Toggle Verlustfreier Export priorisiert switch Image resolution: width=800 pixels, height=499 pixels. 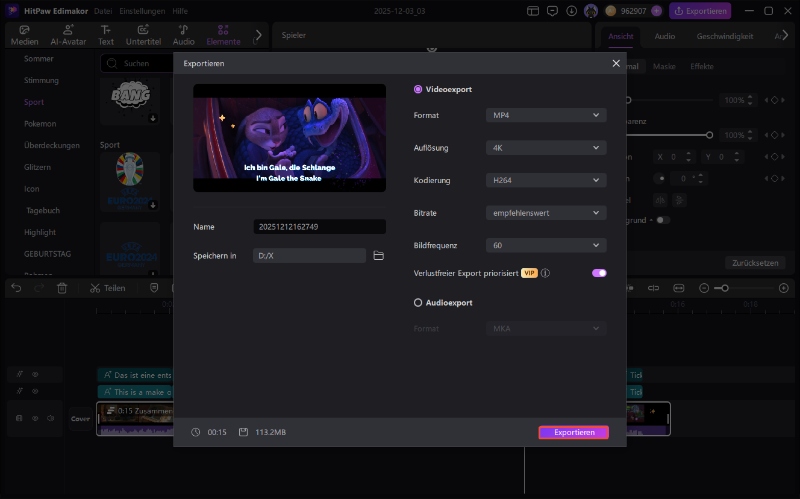coord(599,273)
